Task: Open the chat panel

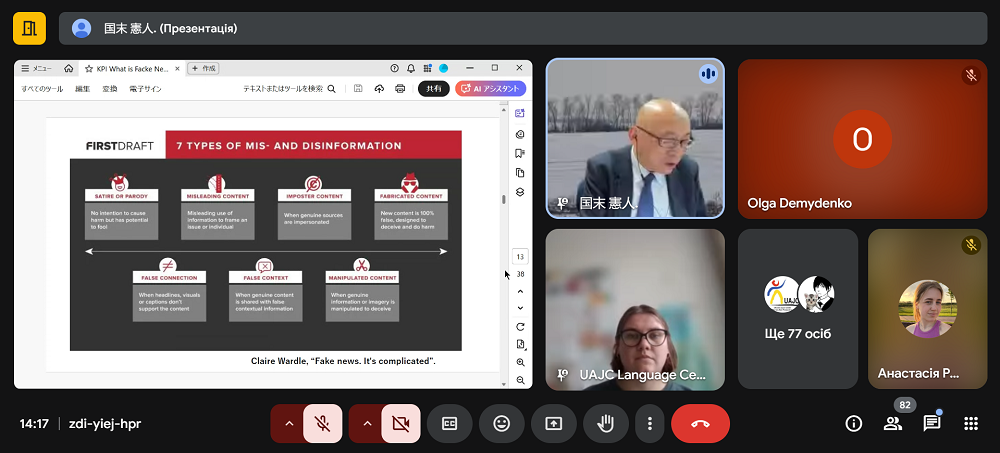Action: 931,423
